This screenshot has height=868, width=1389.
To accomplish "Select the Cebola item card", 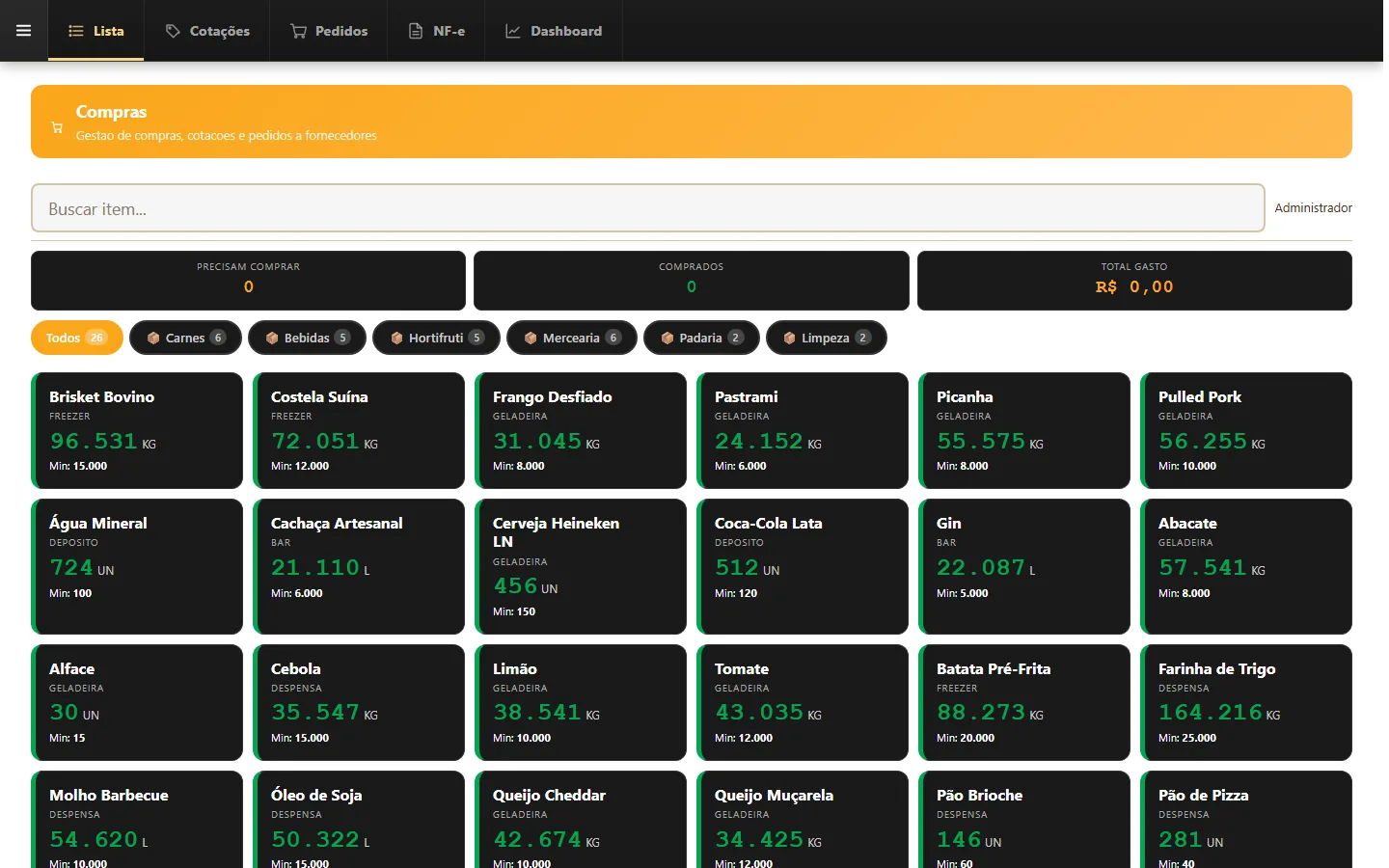I will [x=359, y=702].
